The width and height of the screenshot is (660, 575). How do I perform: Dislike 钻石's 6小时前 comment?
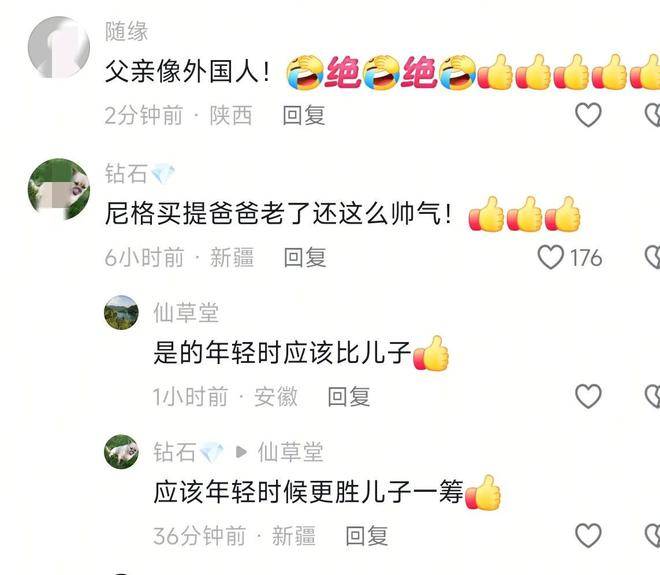click(x=653, y=257)
